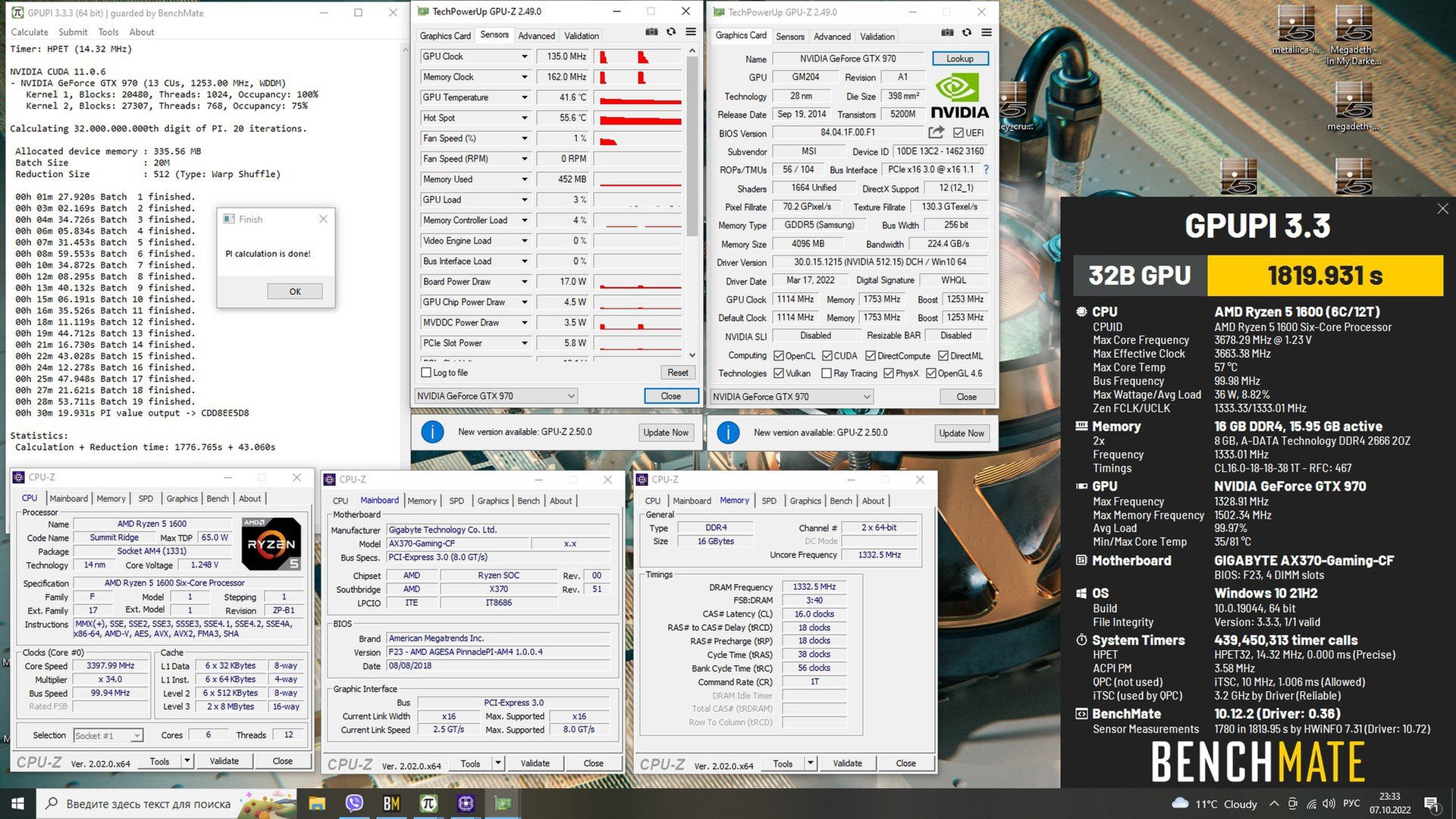Switch to Validation tab in GPU-Z Graphics Card window
This screenshot has width=1456, height=819.
click(x=877, y=36)
